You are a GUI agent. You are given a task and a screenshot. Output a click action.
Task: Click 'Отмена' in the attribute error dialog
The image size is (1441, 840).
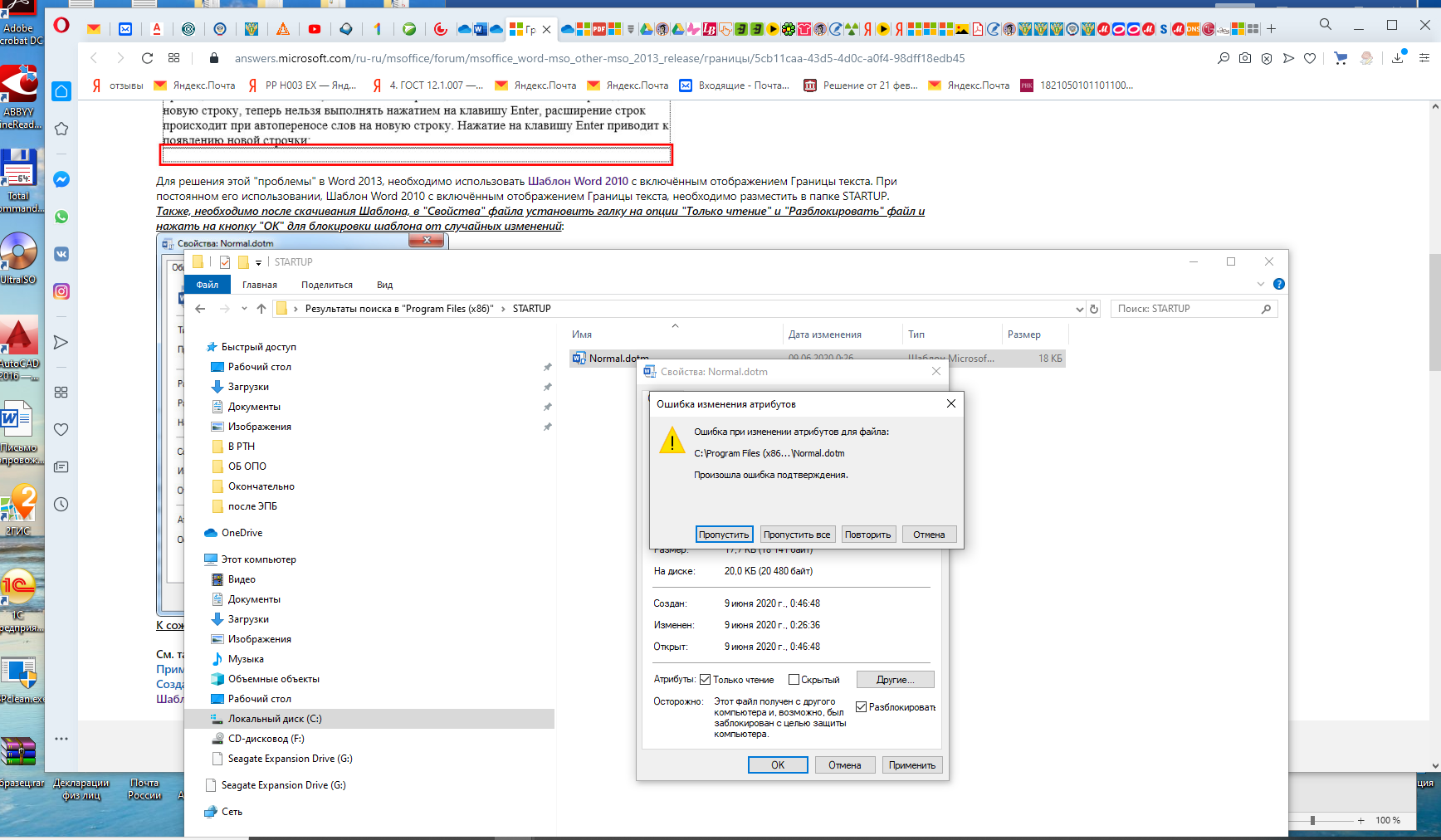point(929,535)
